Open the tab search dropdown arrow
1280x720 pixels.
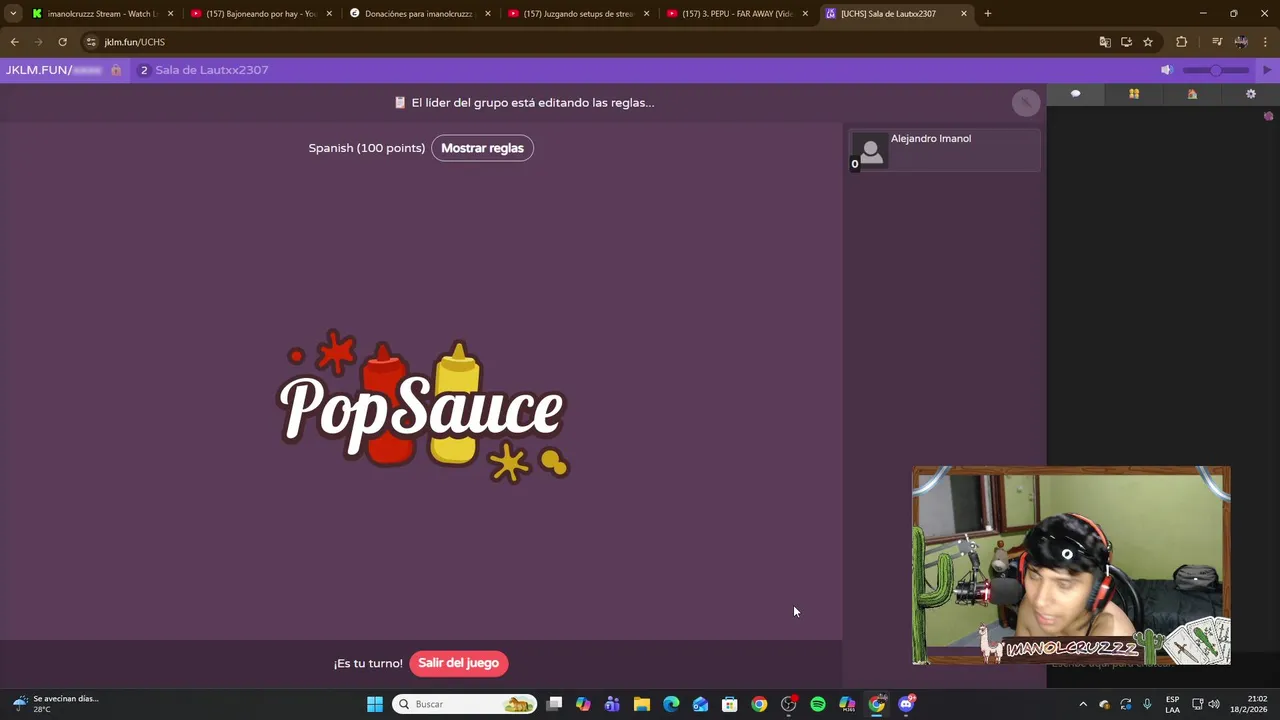tap(13, 14)
